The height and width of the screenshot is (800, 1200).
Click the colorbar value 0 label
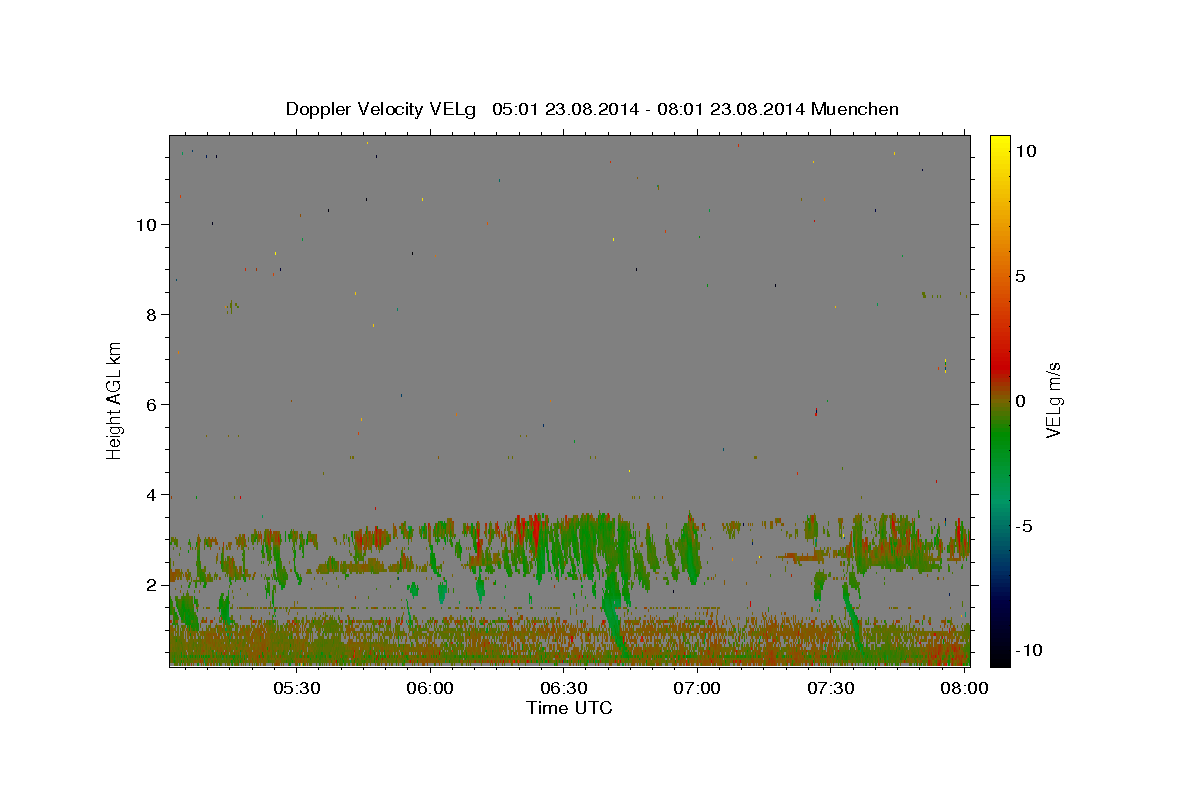pyautogui.click(x=1020, y=401)
